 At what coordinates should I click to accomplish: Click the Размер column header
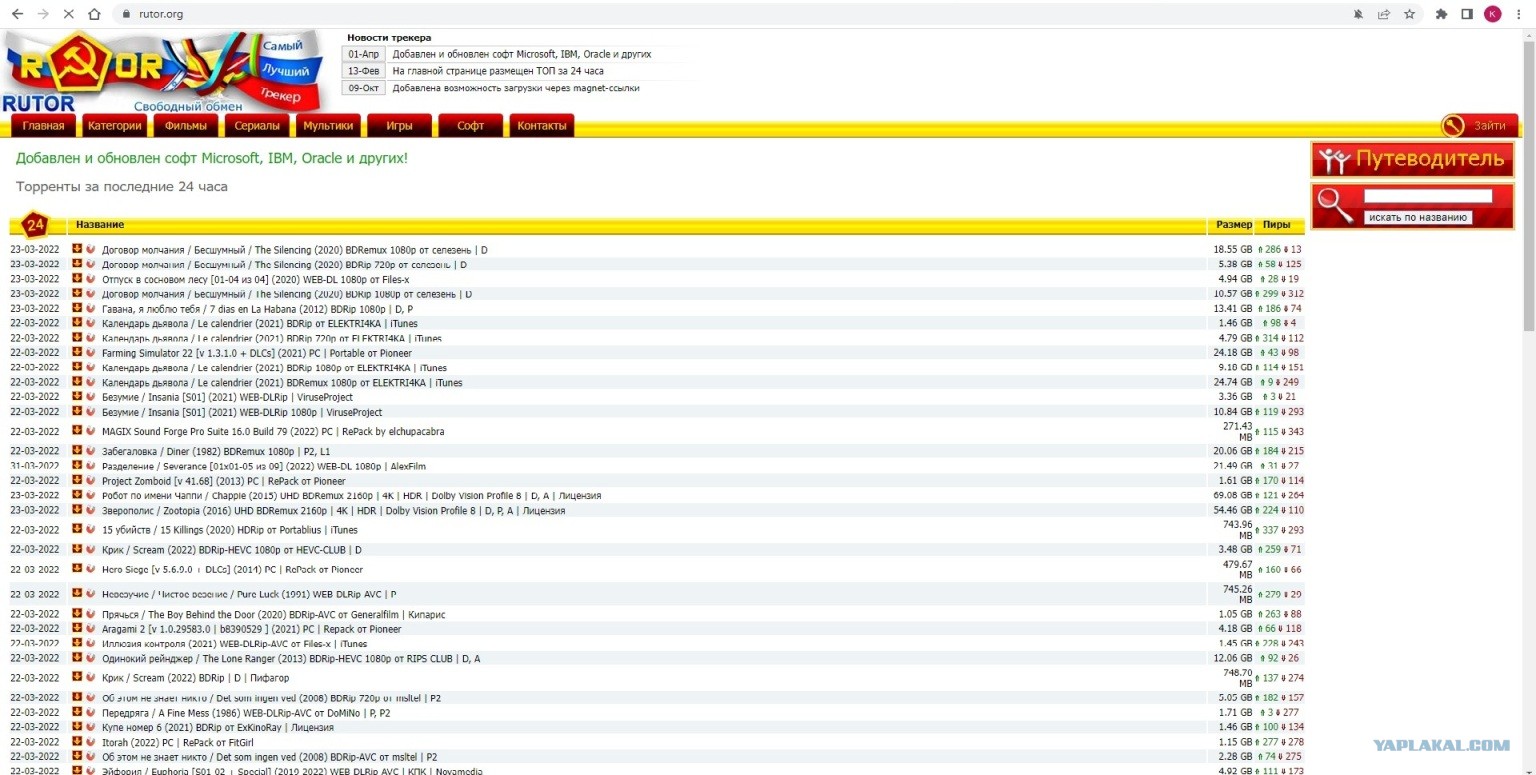point(1234,225)
